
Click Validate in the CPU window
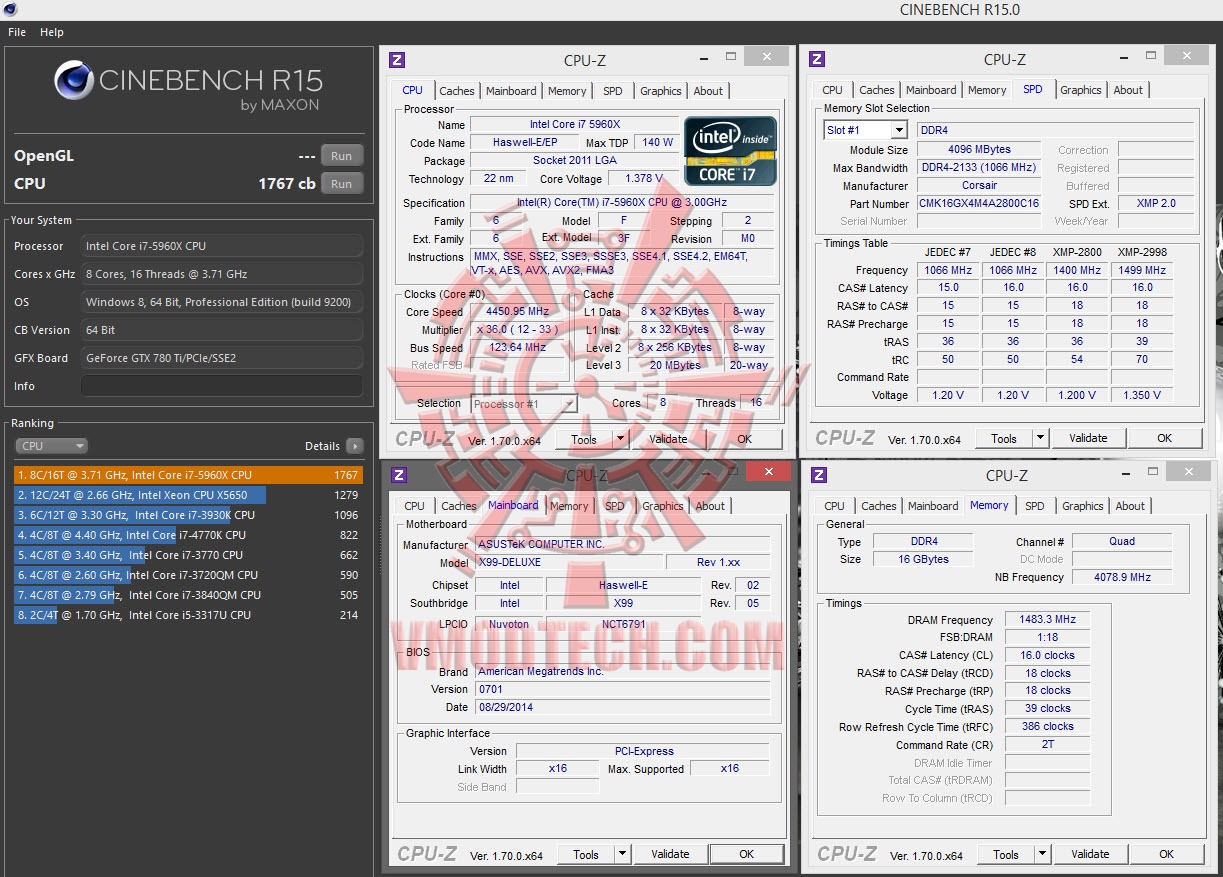click(x=668, y=438)
